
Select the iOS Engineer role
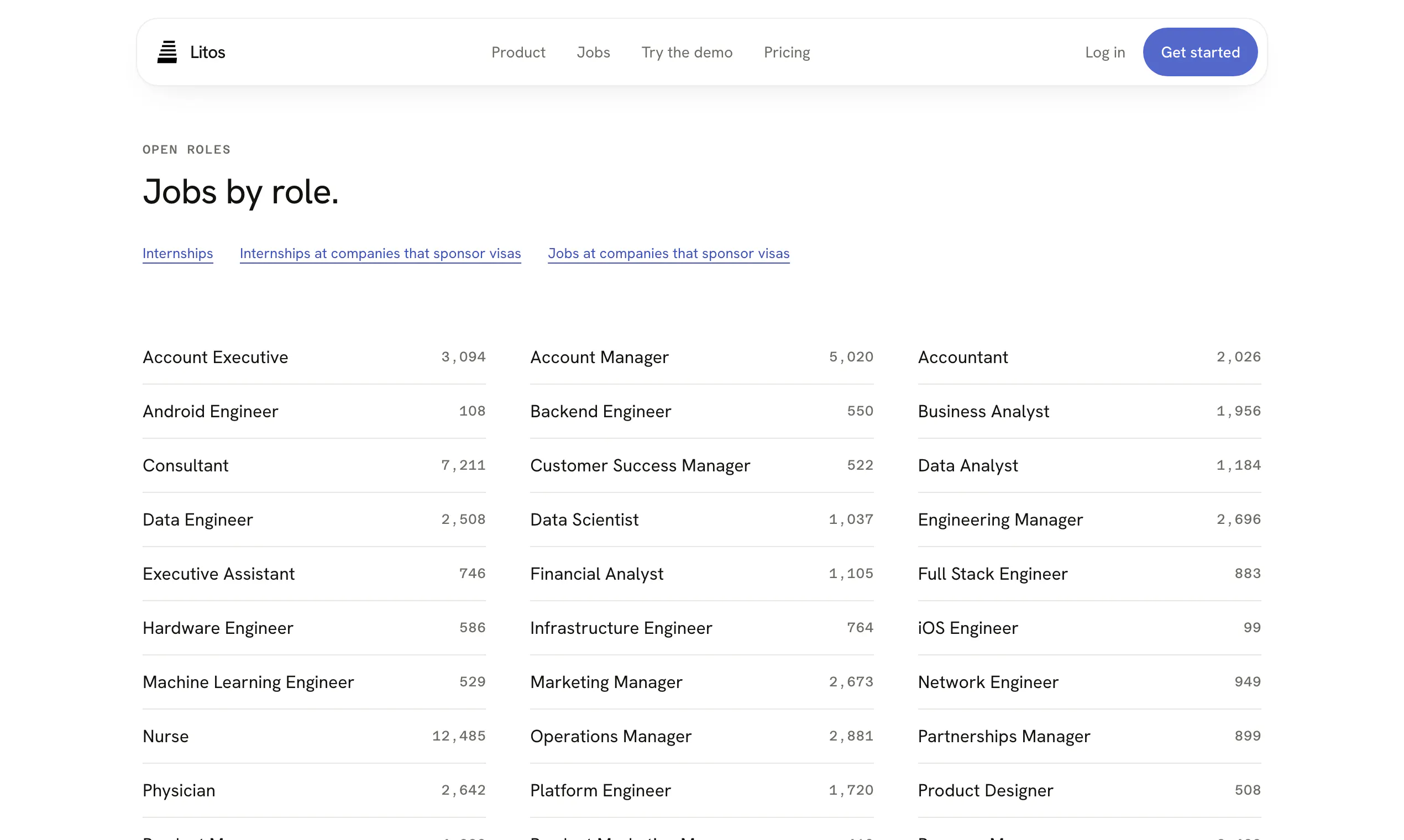[1089, 628]
